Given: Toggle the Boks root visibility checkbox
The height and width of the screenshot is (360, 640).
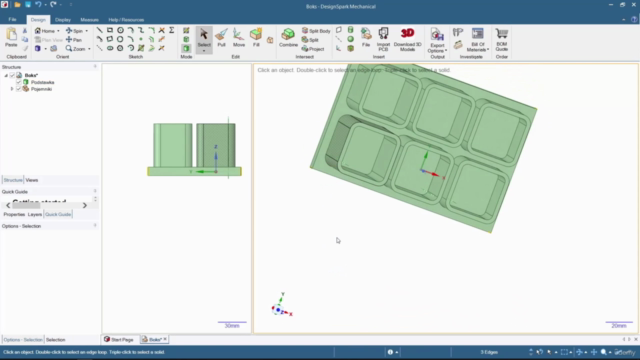Looking at the screenshot, I should [x=12, y=75].
